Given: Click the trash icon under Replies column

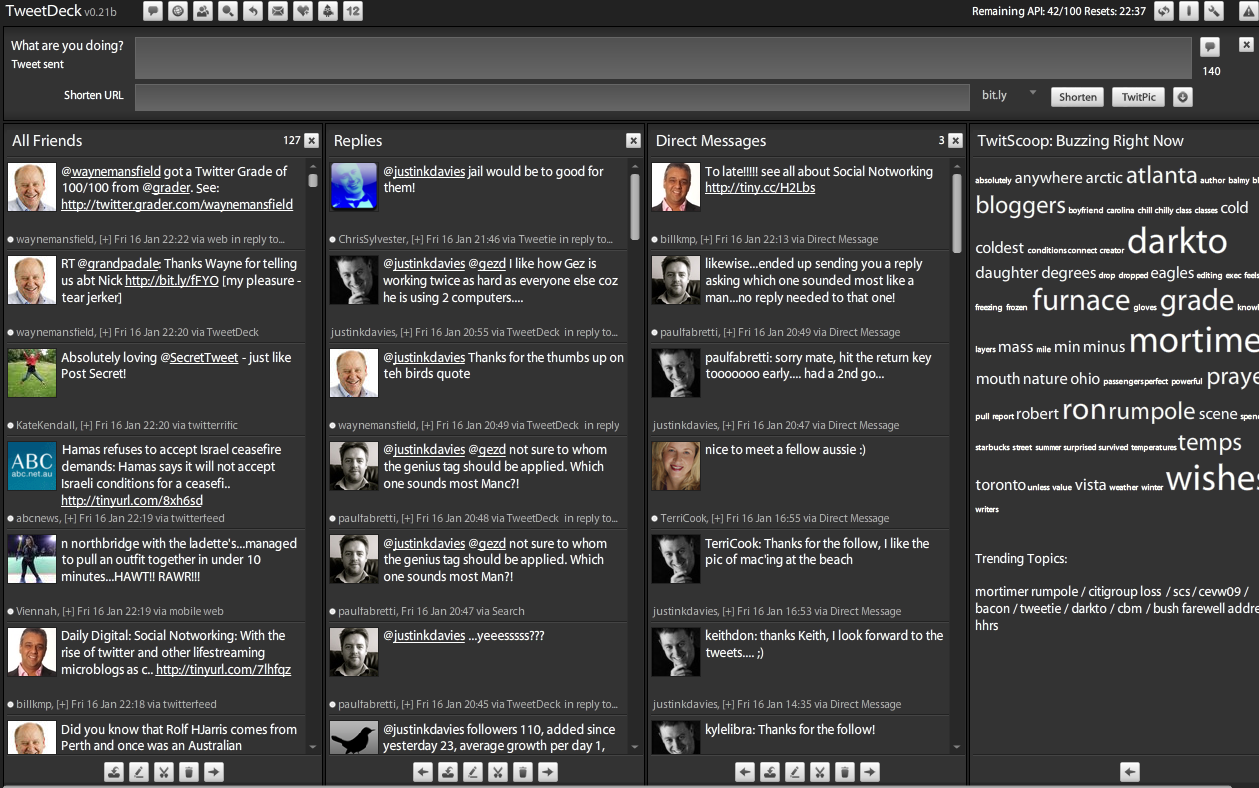Looking at the screenshot, I should coord(523,772).
